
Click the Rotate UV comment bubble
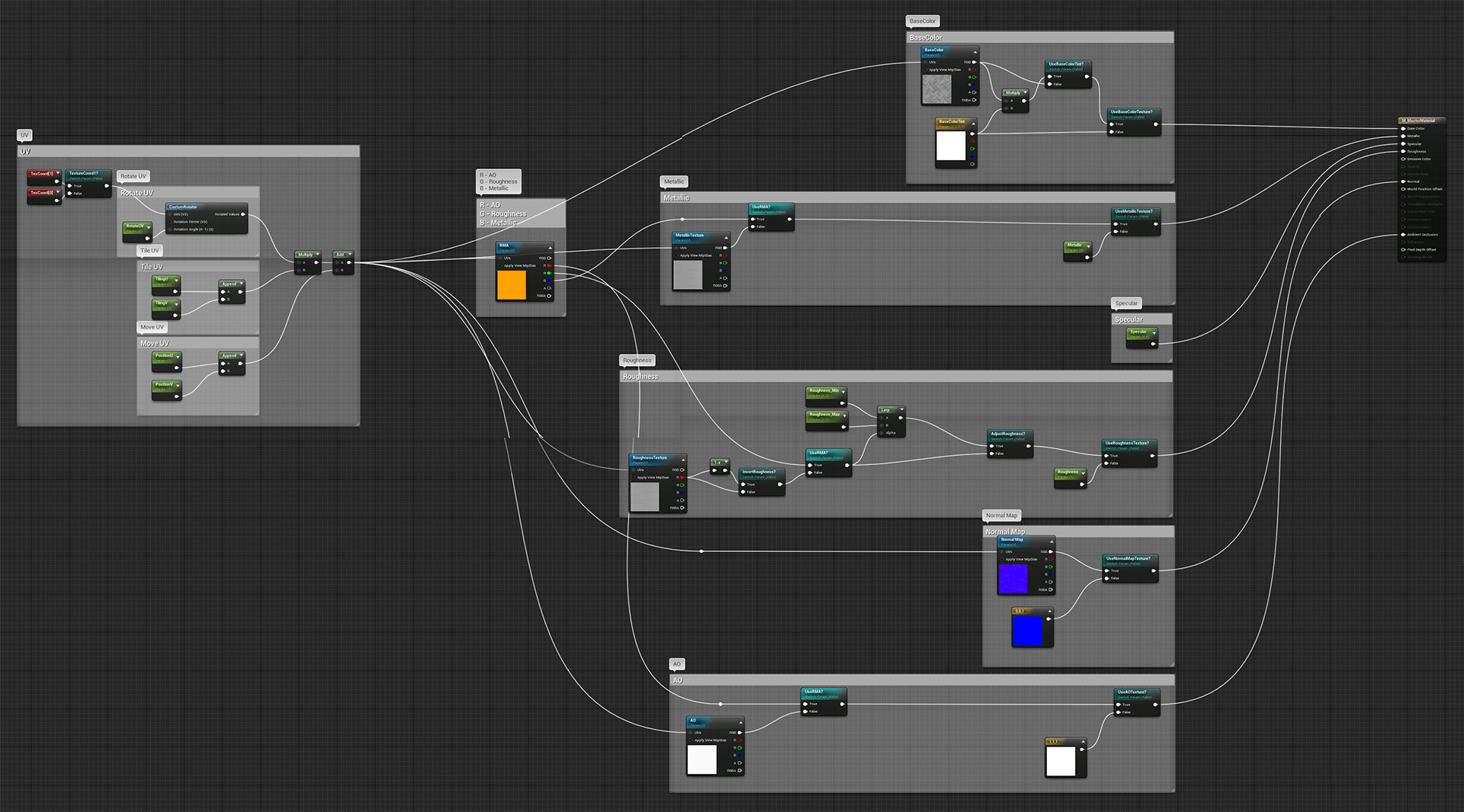tap(133, 176)
